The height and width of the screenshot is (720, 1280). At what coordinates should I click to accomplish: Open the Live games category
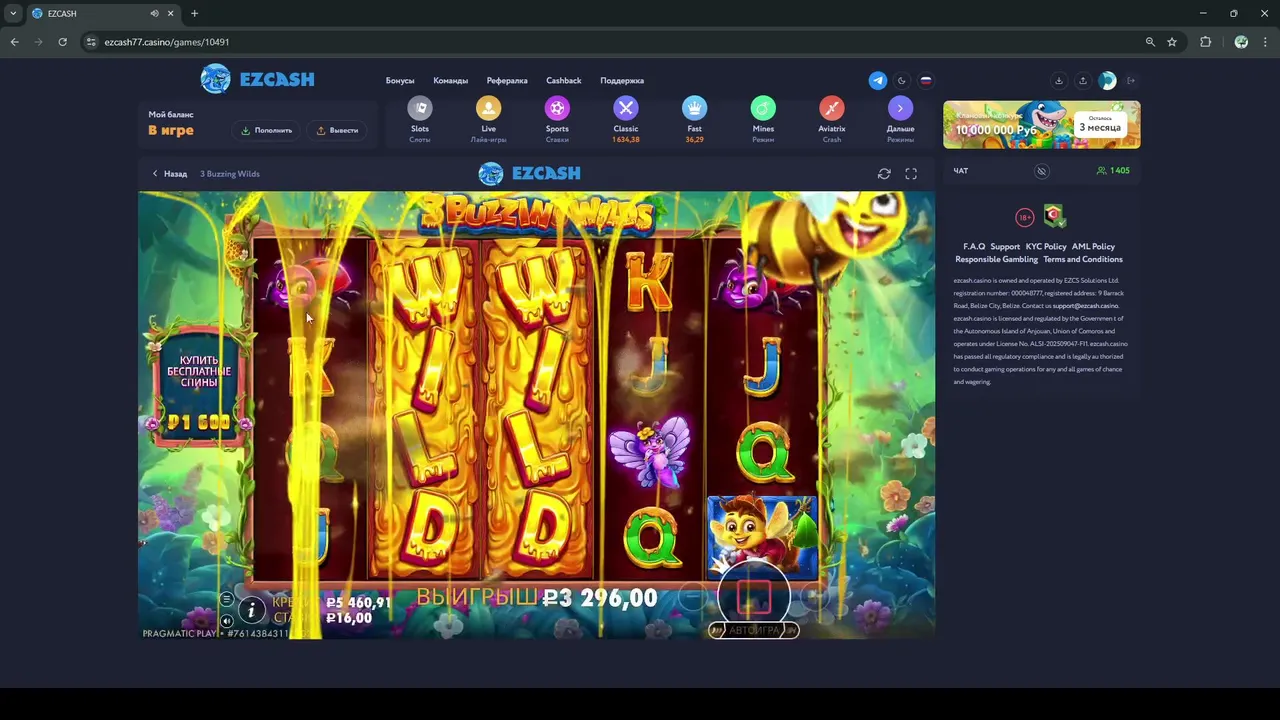[488, 119]
